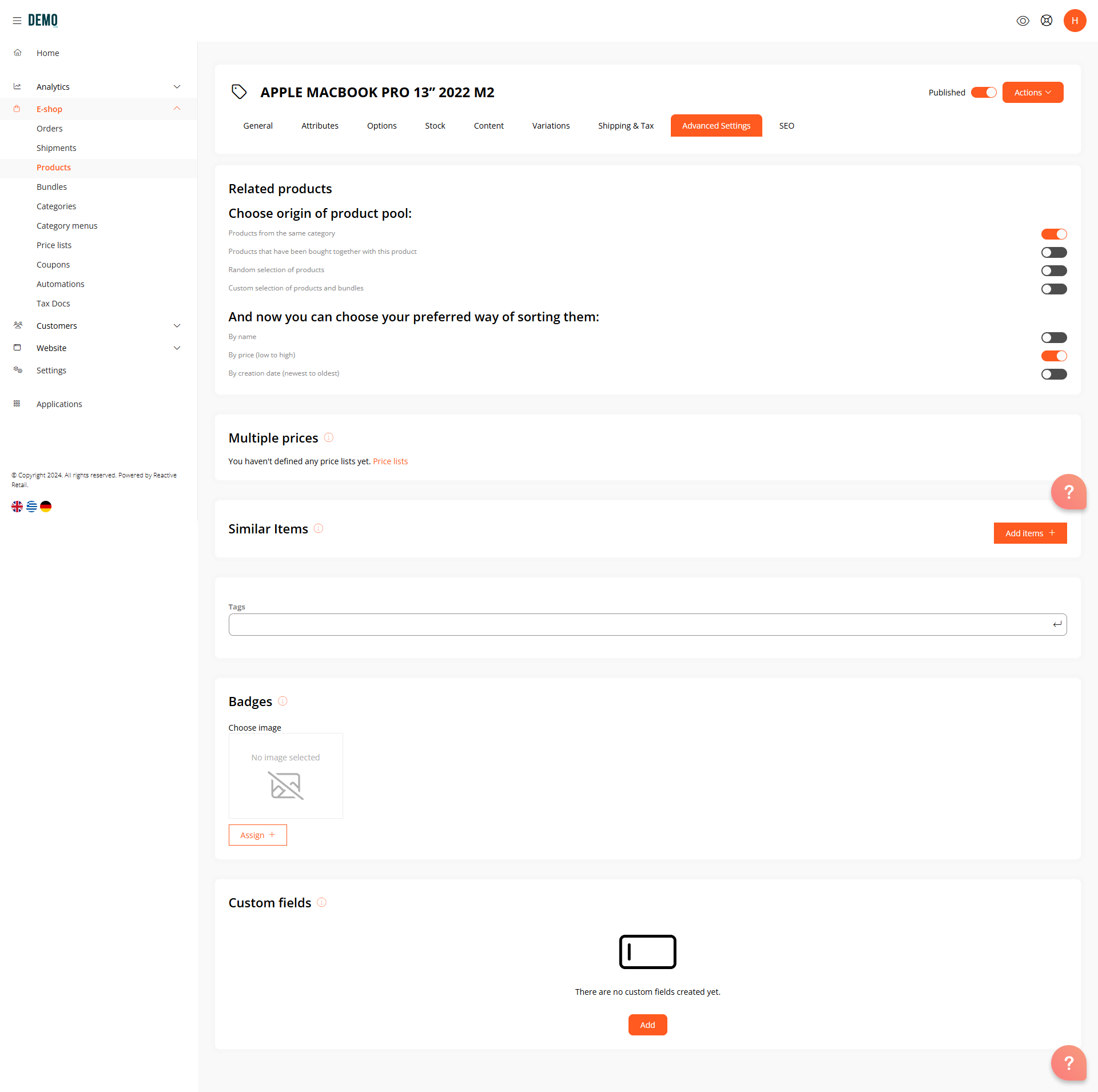1098x1092 pixels.
Task: Open Category menus in the sidebar
Action: (x=67, y=226)
